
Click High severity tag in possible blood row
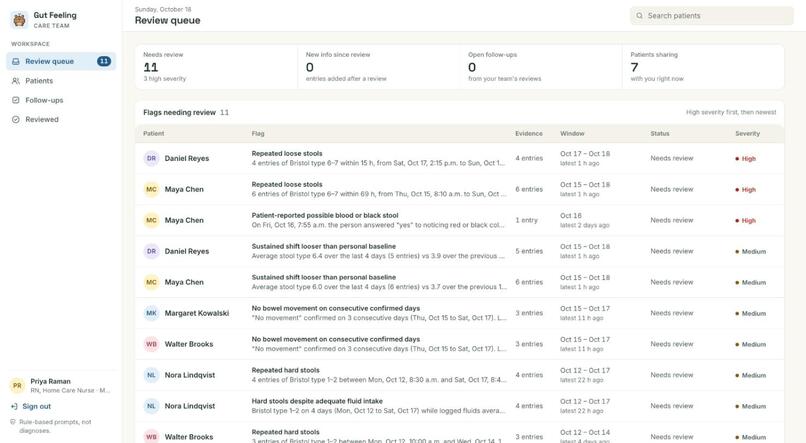coord(745,220)
